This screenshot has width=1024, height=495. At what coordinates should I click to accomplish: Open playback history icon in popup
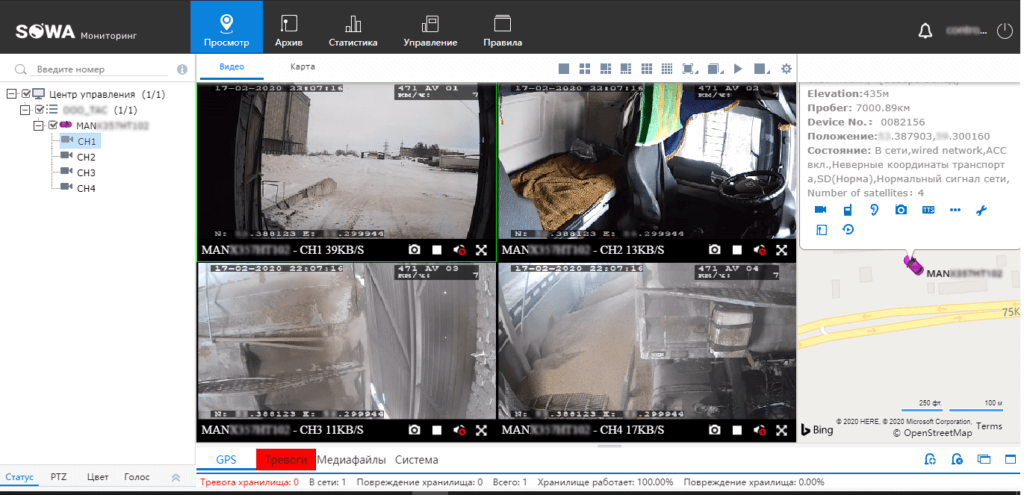pyautogui.click(x=848, y=229)
